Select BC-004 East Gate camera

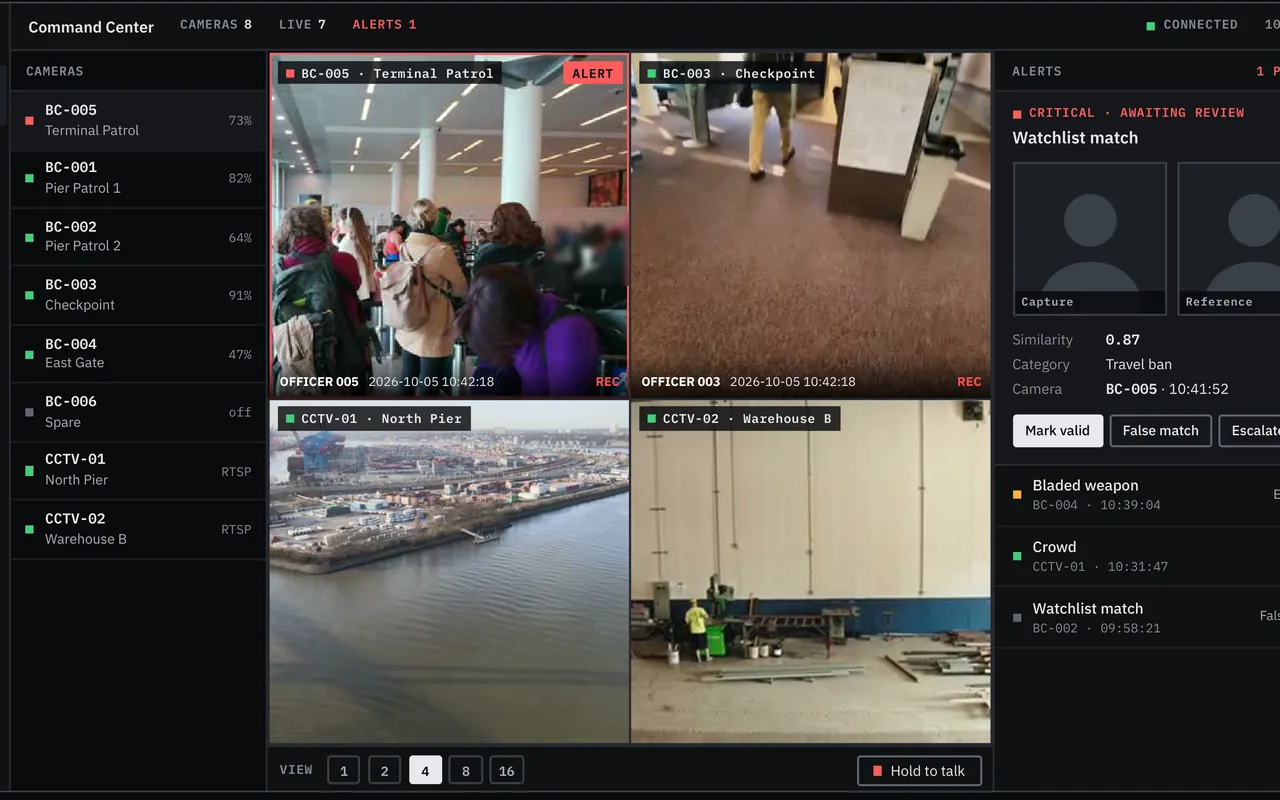pyautogui.click(x=138, y=354)
